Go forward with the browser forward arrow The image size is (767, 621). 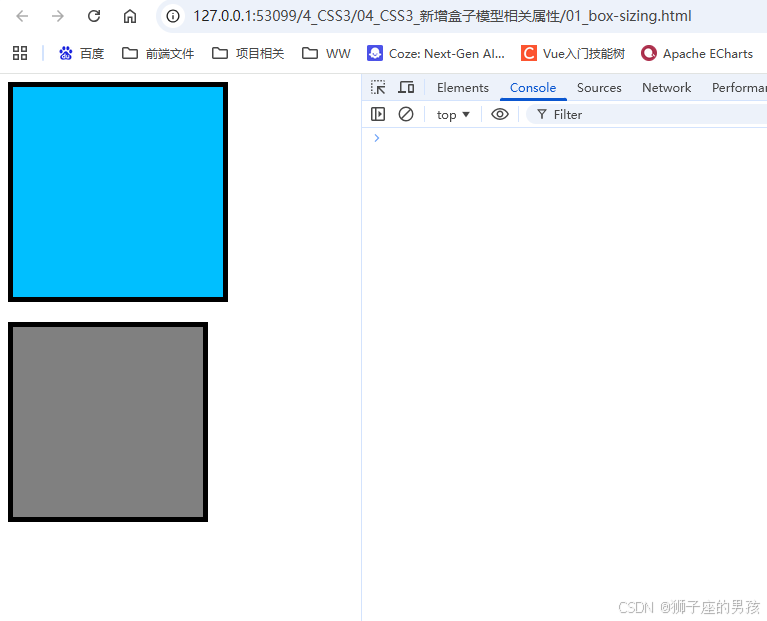point(58,16)
